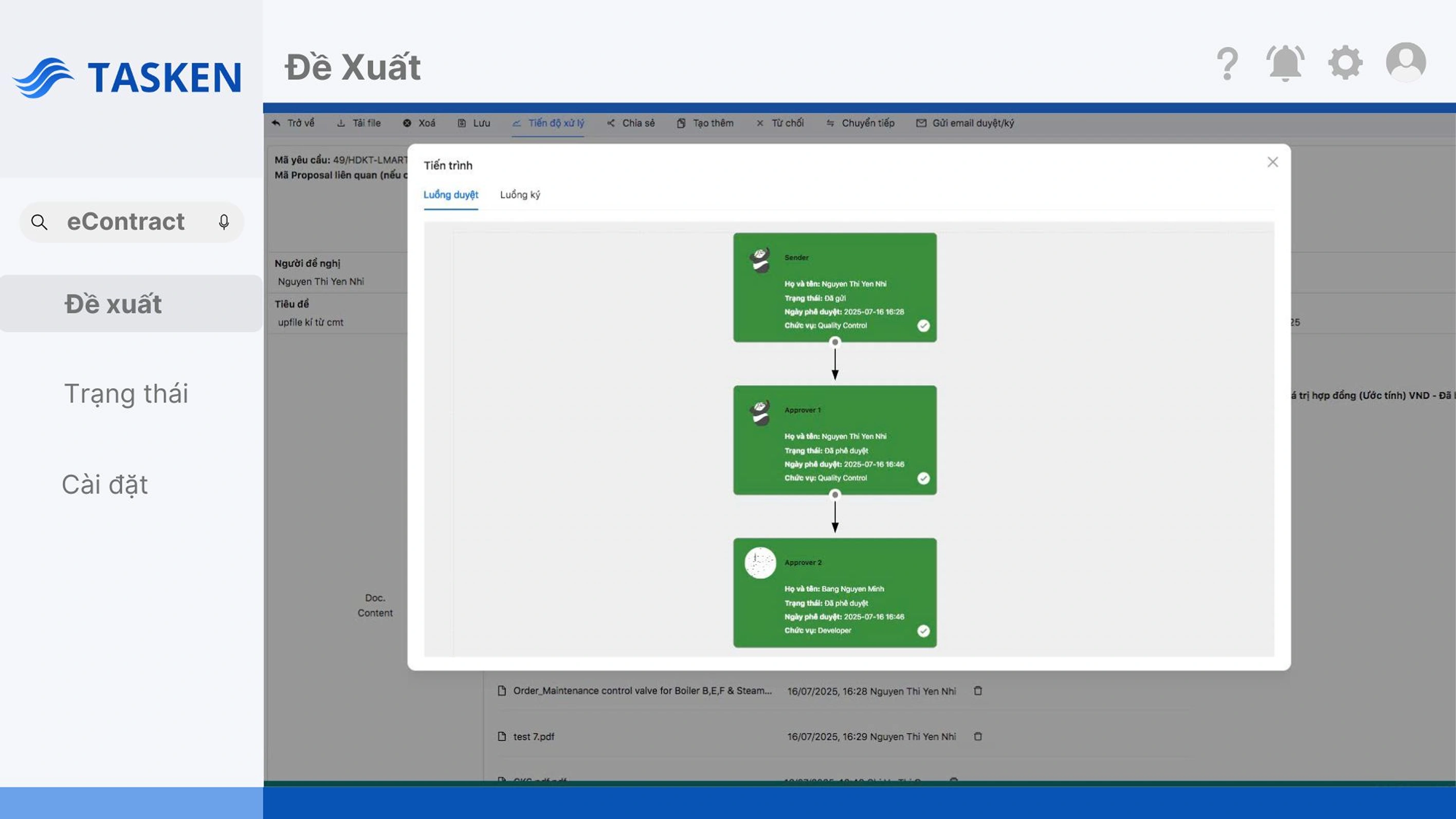This screenshot has height=819, width=1456.
Task: Click Tạo thêm in the toolbar
Action: coord(705,123)
